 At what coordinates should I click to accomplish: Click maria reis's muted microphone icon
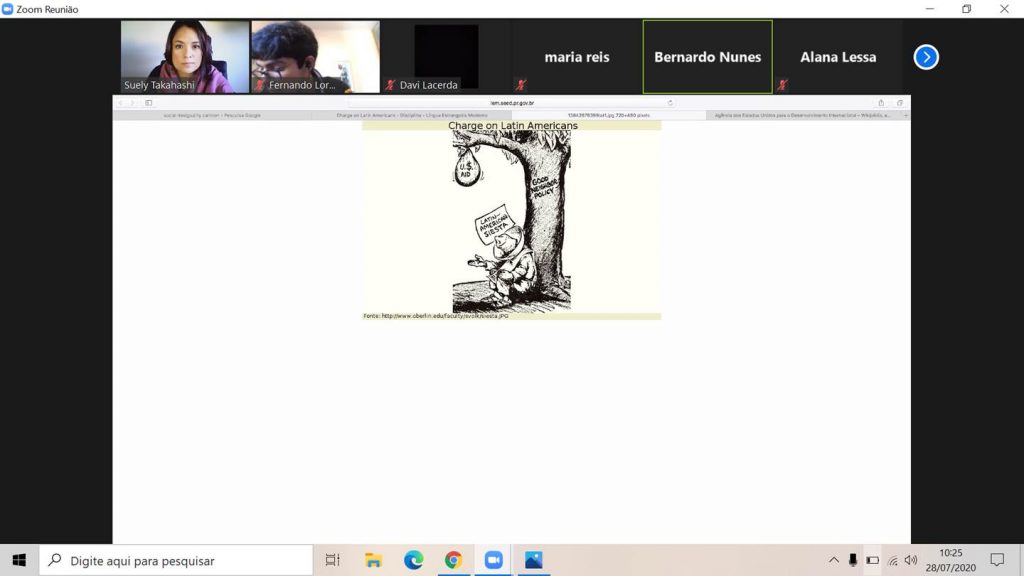521,85
